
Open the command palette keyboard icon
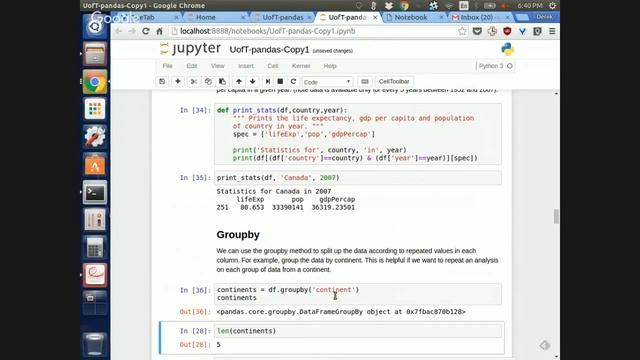(365, 81)
